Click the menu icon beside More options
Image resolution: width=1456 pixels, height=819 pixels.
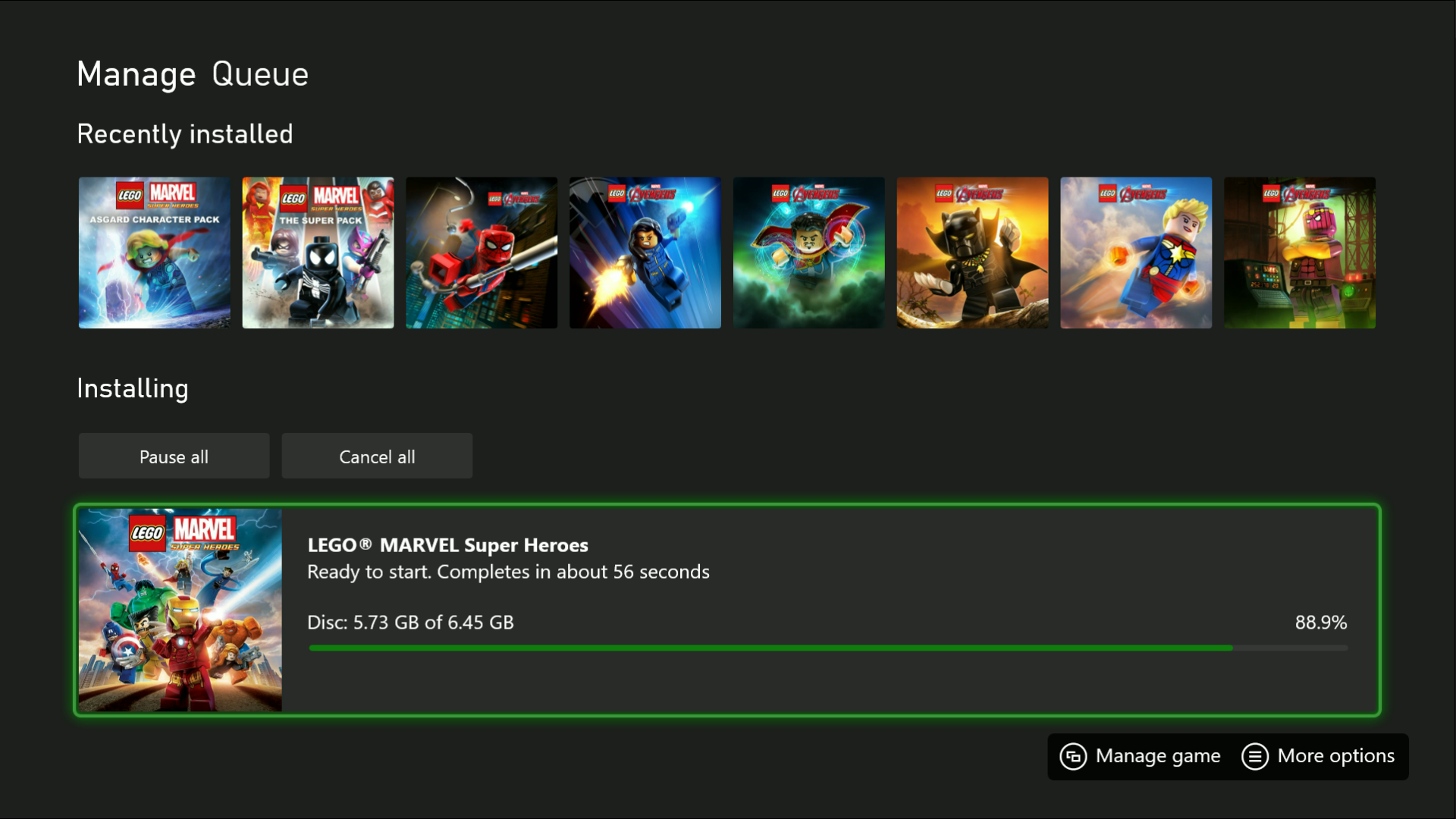pyautogui.click(x=1255, y=756)
